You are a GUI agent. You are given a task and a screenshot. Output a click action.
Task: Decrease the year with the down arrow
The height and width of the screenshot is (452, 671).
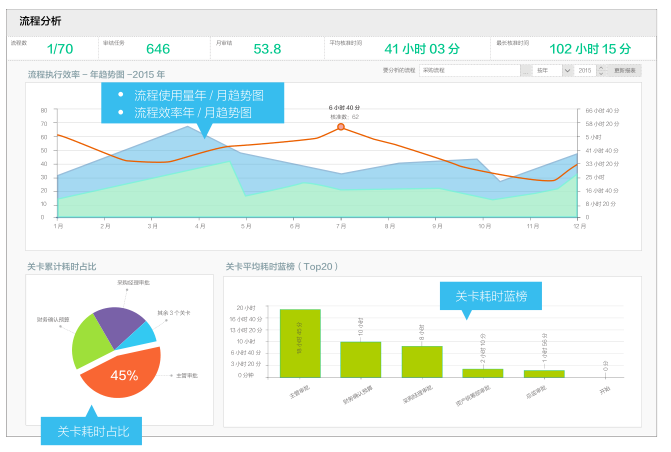[x=601, y=74]
